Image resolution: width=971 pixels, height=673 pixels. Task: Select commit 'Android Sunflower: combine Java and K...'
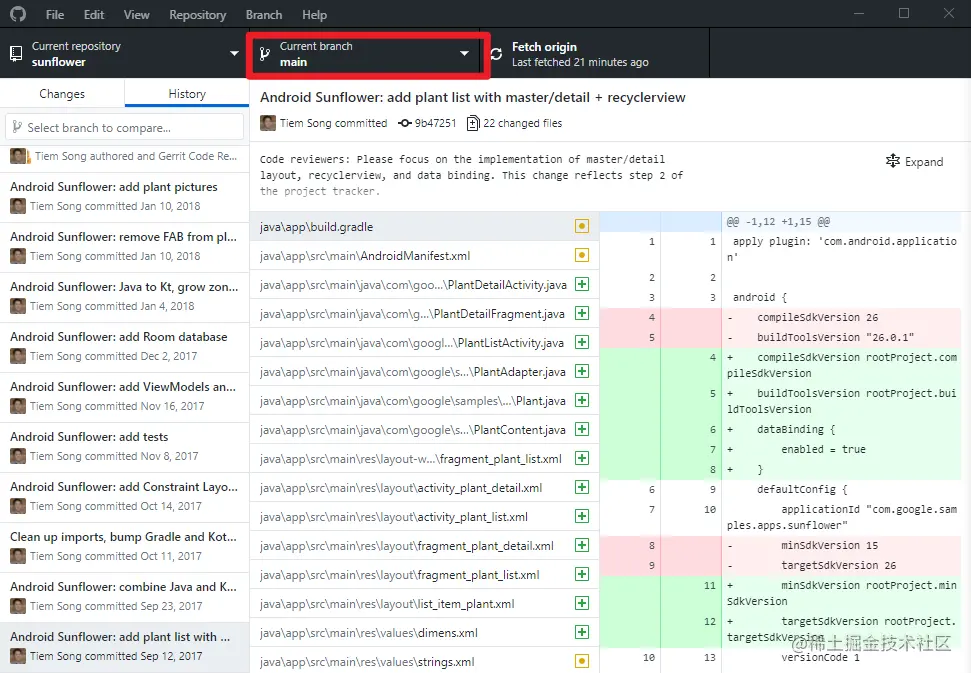pos(124,597)
